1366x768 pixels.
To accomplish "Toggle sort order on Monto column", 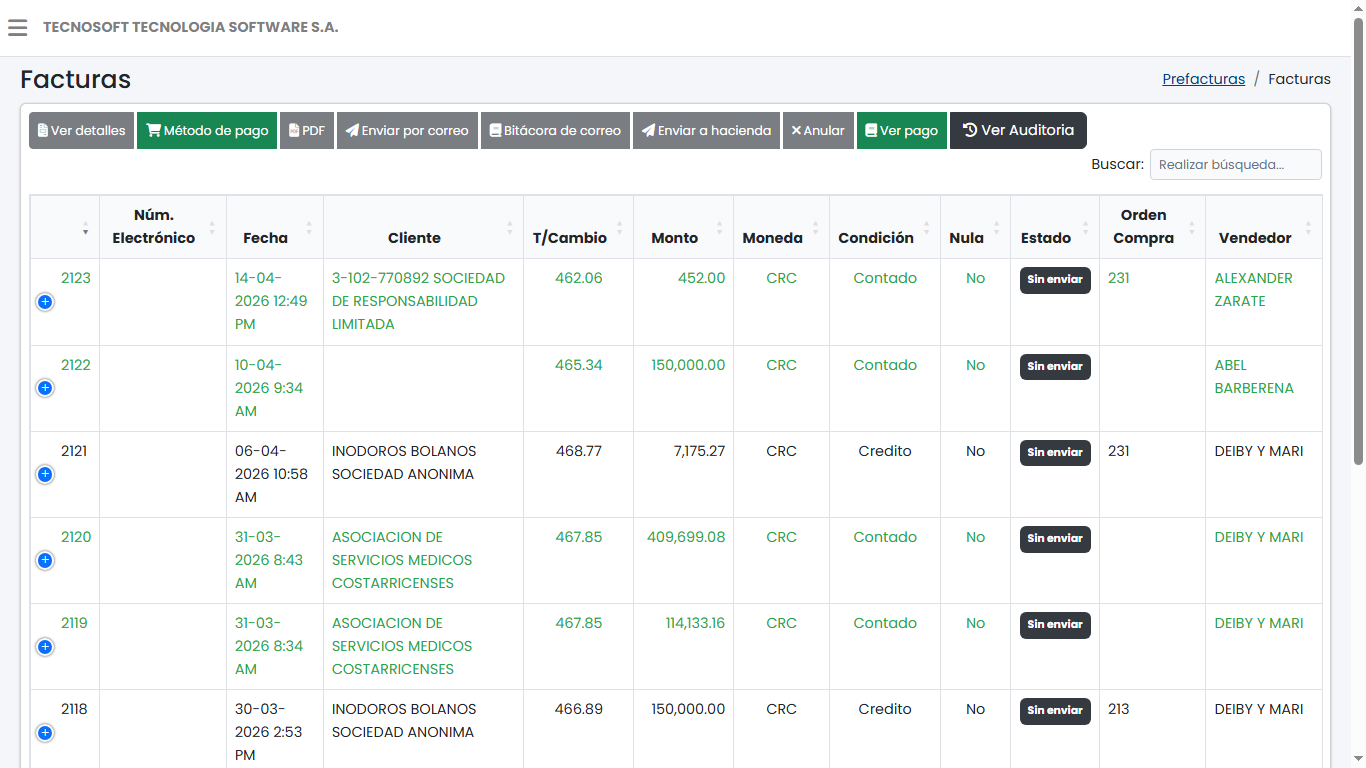I will [674, 238].
